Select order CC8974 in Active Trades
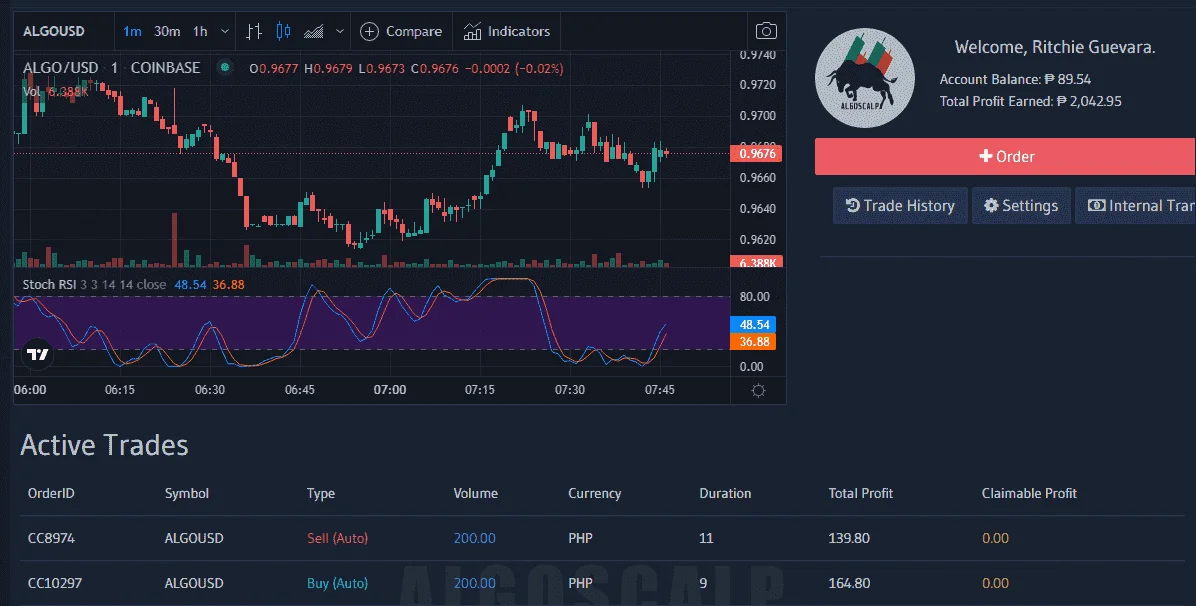The width and height of the screenshot is (1196, 606). 51,538
